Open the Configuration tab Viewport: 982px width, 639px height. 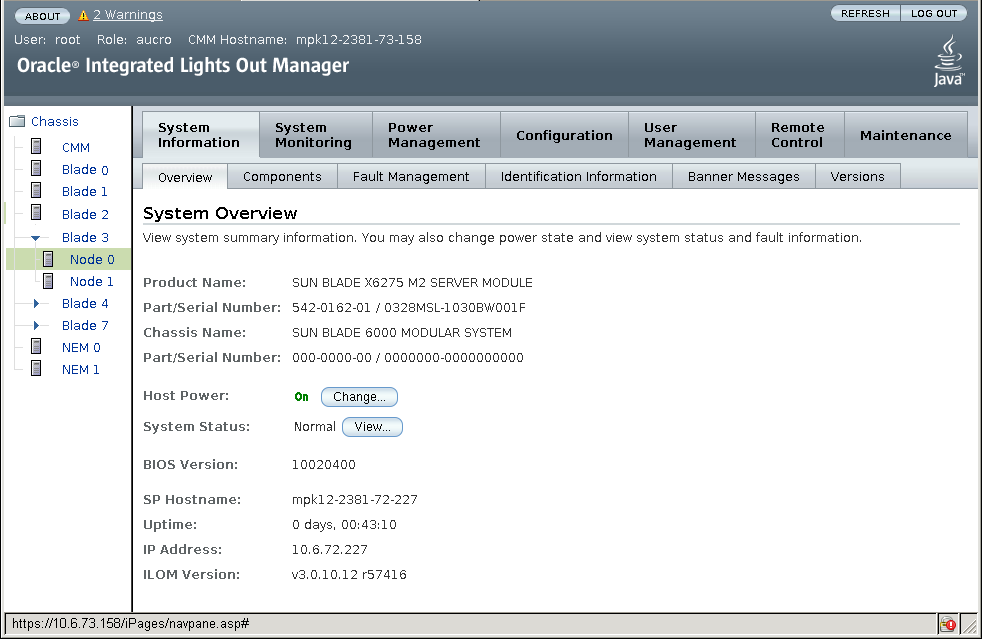click(x=564, y=135)
